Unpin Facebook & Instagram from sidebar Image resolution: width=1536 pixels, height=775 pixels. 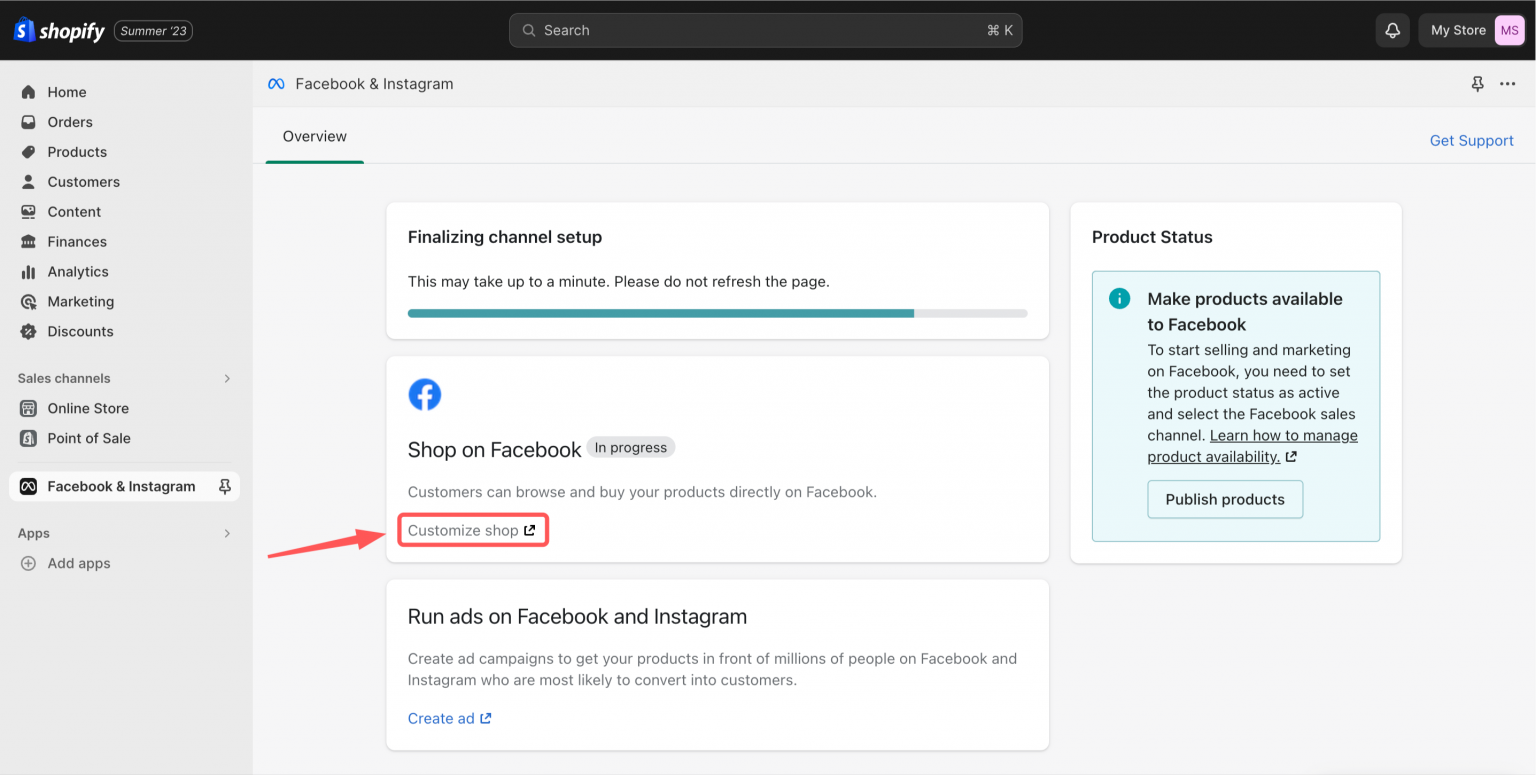[226, 486]
